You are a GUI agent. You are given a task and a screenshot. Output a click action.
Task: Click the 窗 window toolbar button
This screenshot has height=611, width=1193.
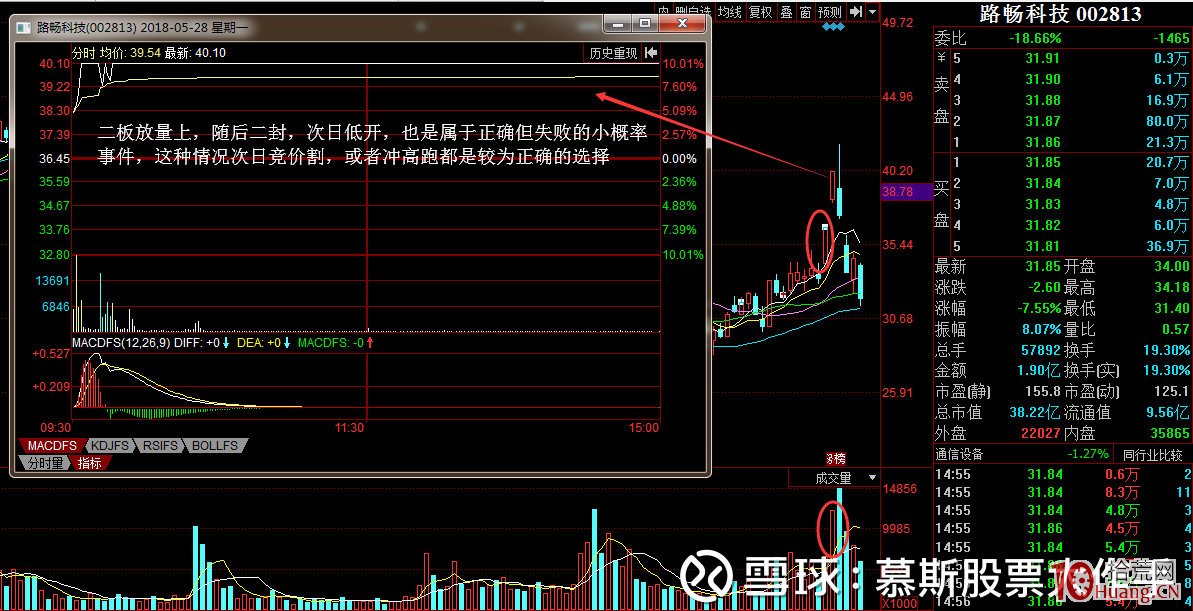(804, 11)
